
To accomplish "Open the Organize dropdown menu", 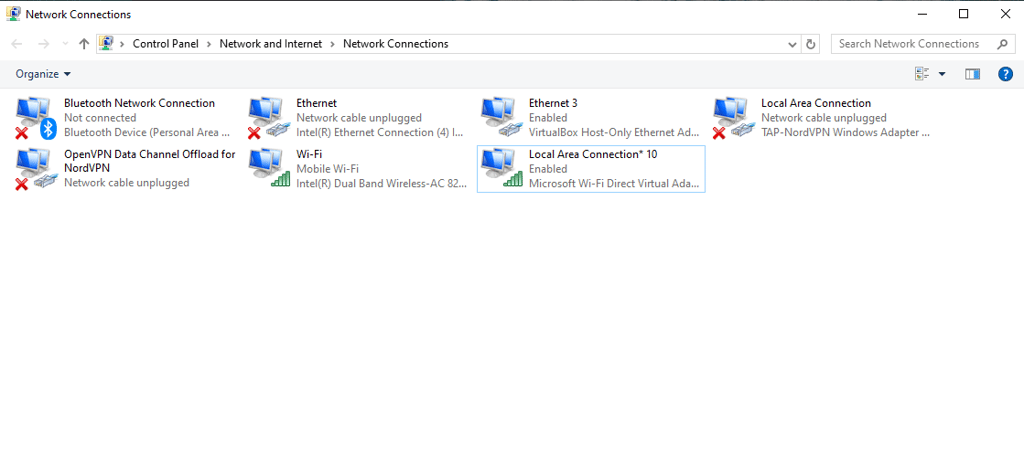I will pyautogui.click(x=43, y=74).
